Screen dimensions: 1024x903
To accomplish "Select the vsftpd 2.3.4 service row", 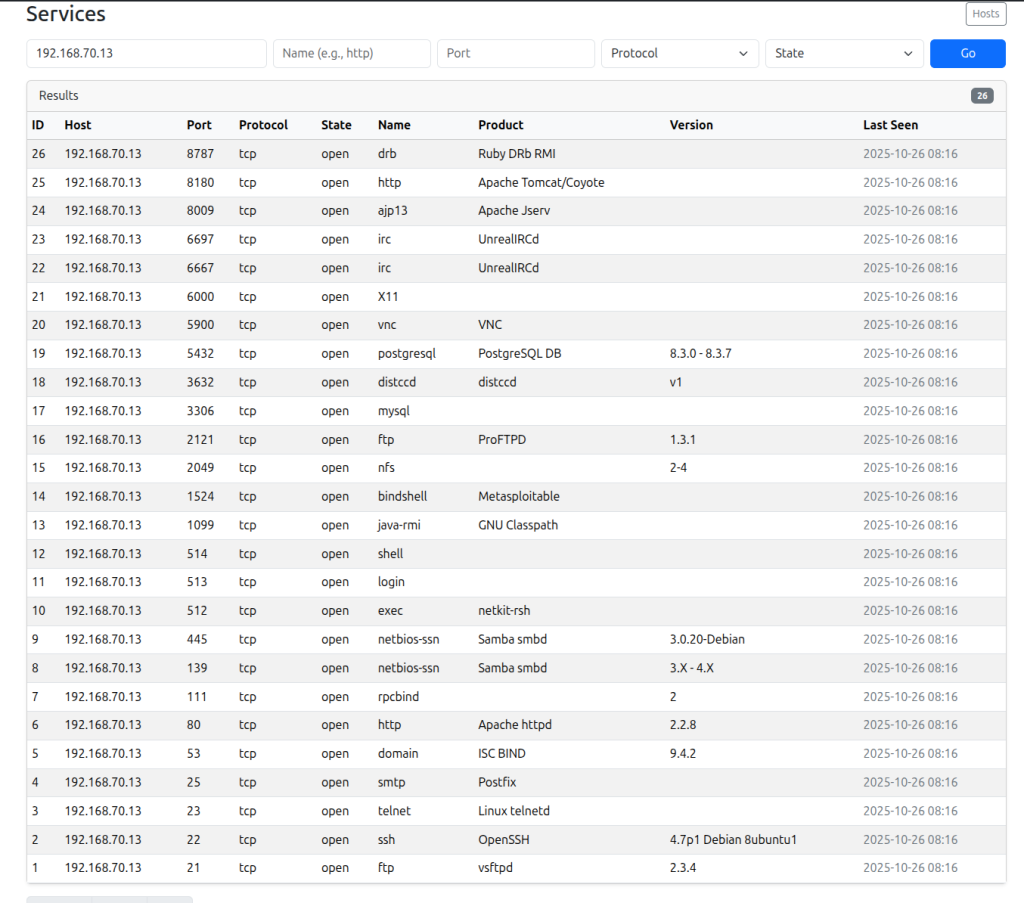I will click(516, 868).
